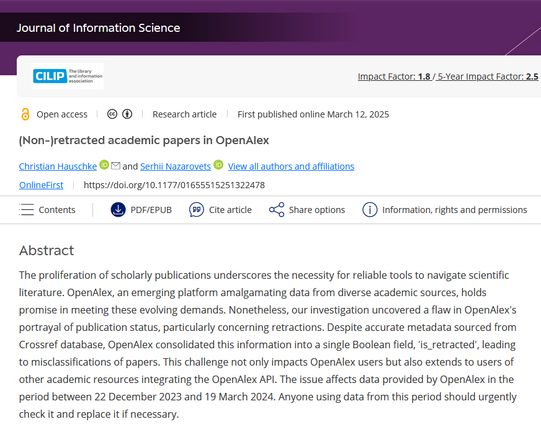This screenshot has height=426, width=541.
Task: Click the Abstract heading
Action: (x=47, y=250)
